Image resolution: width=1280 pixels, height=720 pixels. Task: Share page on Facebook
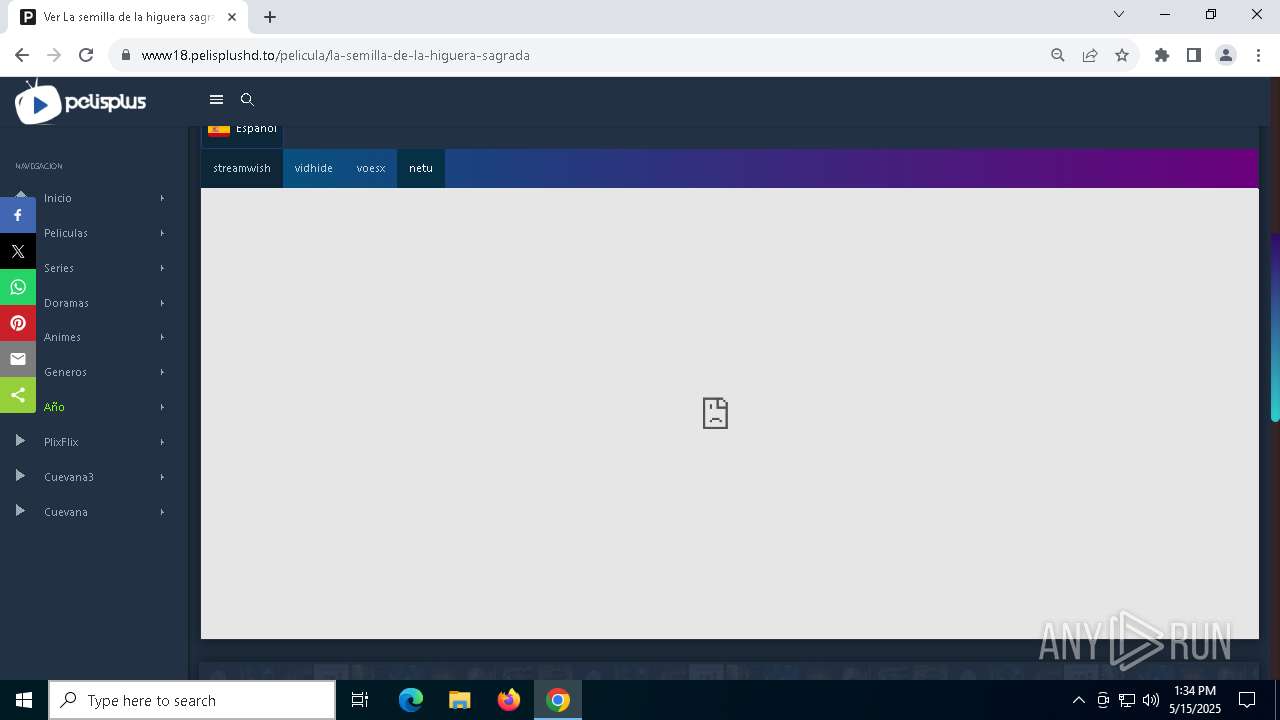coord(18,215)
